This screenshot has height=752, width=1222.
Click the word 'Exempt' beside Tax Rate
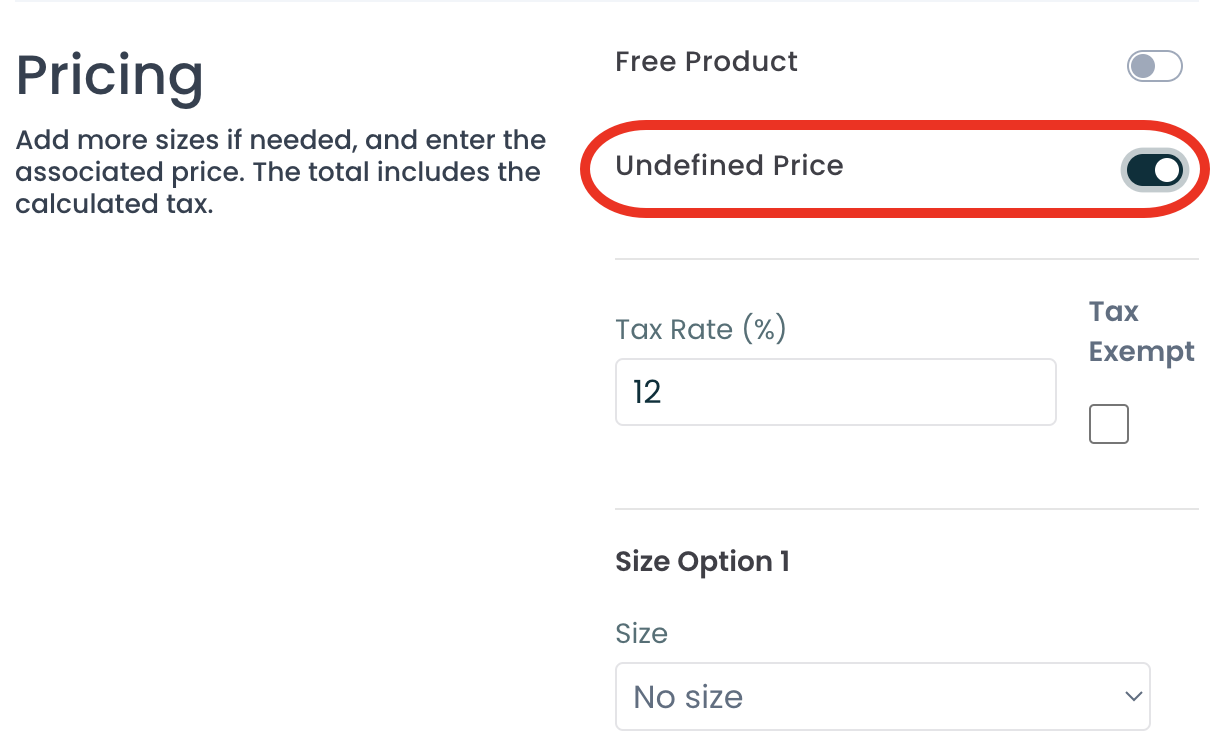point(1141,352)
